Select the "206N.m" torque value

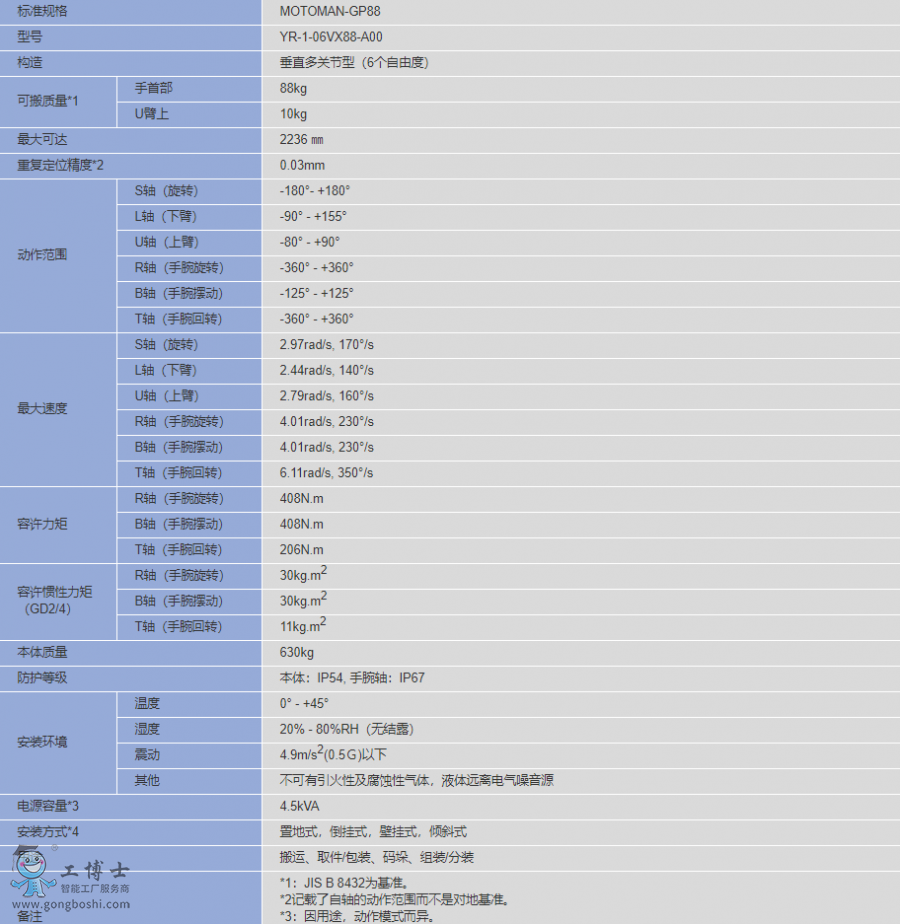(x=302, y=550)
